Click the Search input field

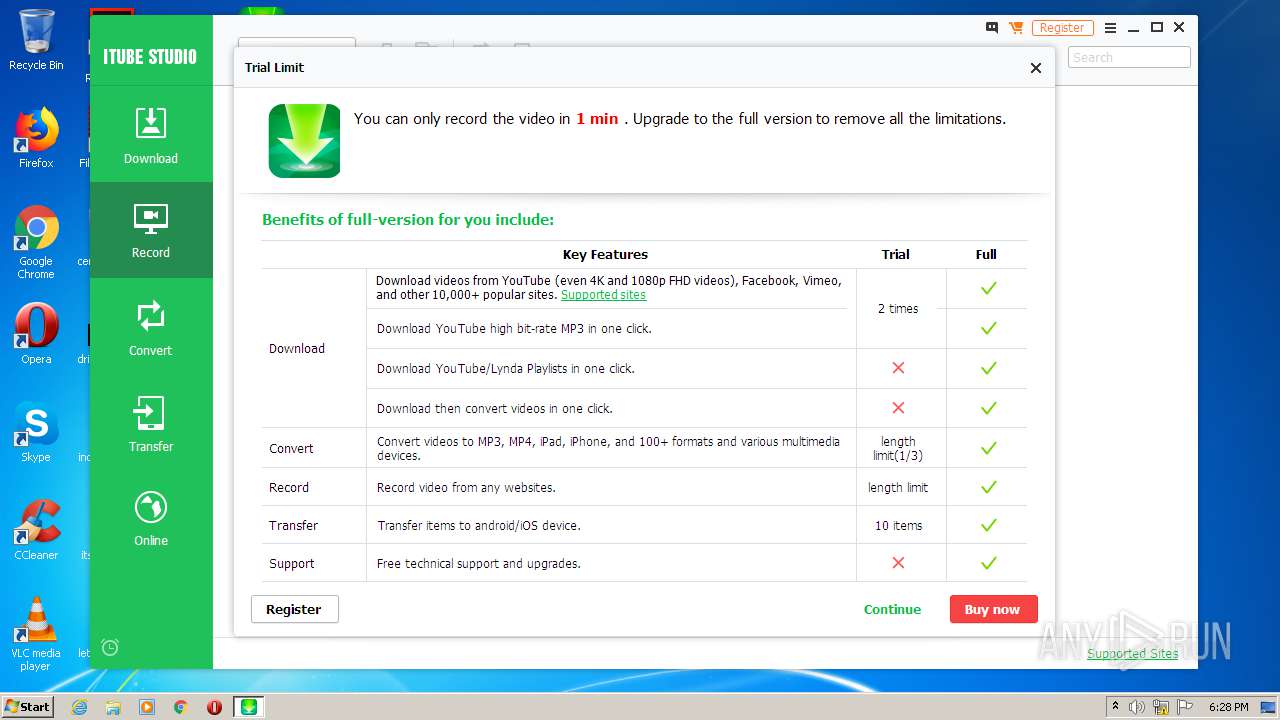pos(1129,57)
